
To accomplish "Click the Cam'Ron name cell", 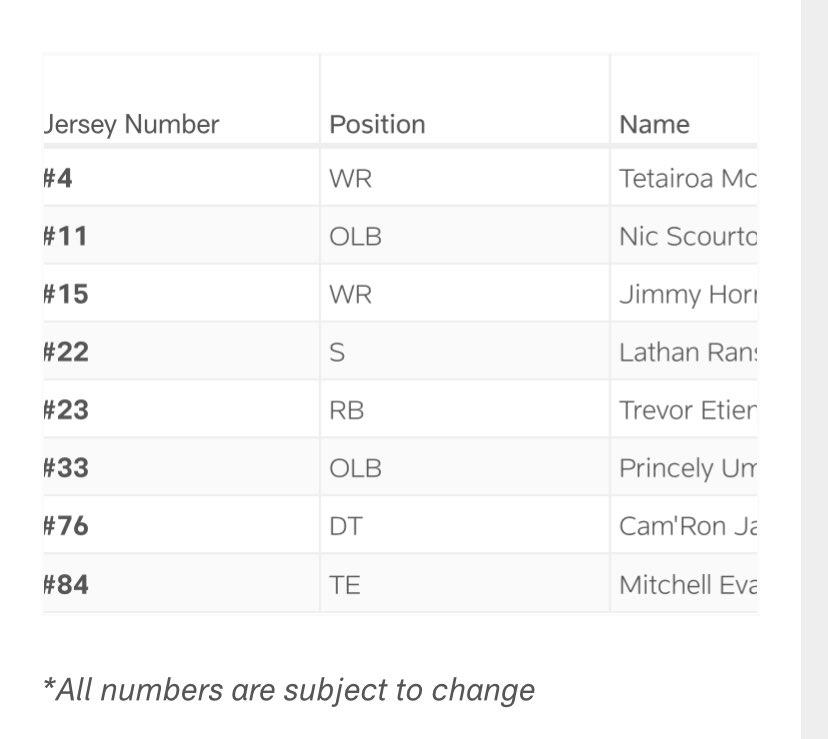I will point(684,526).
